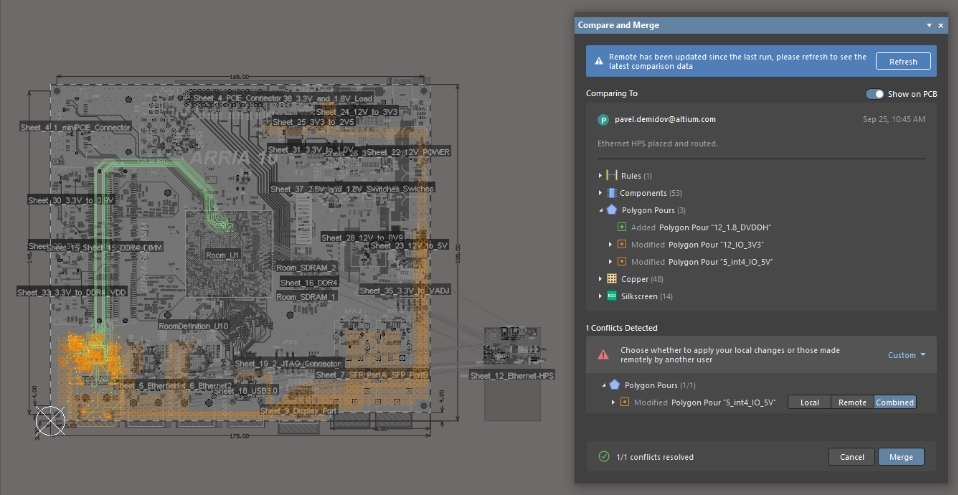Collapse the Polygon Pours (1/1) conflict group
This screenshot has height=495, width=958.
point(604,385)
